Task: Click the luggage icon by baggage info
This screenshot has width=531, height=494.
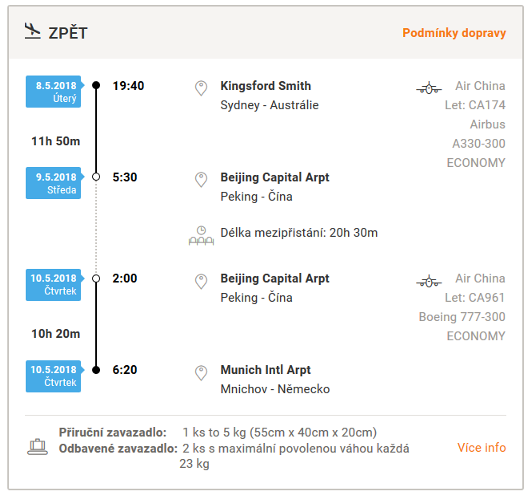Action: tap(37, 447)
